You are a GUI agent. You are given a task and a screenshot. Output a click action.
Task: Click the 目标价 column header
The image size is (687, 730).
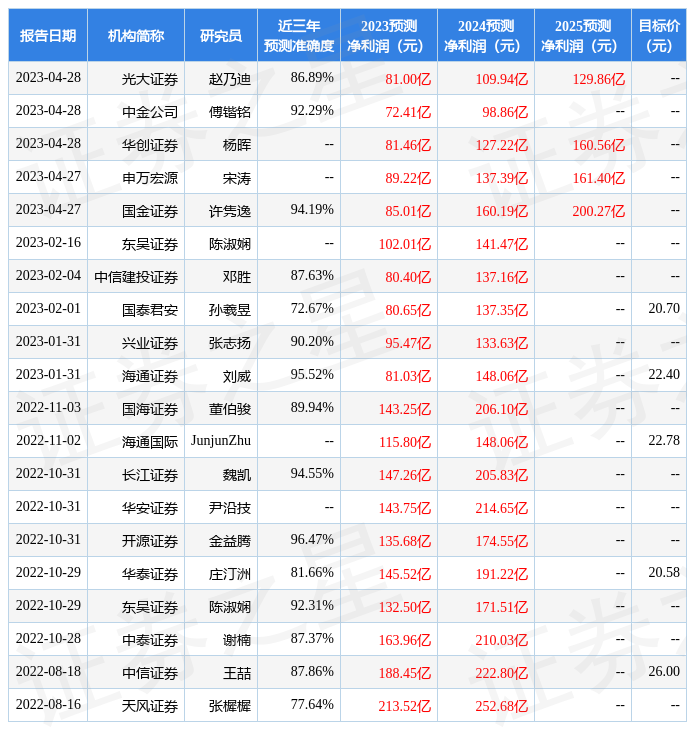tap(659, 35)
